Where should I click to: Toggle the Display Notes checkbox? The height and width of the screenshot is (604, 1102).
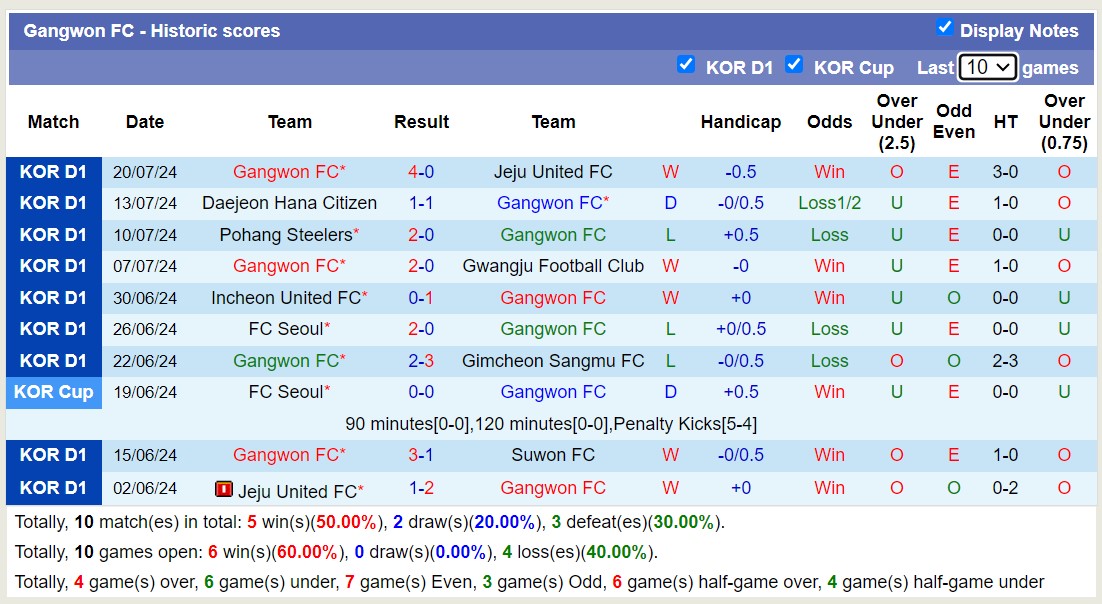pyautogui.click(x=944, y=28)
